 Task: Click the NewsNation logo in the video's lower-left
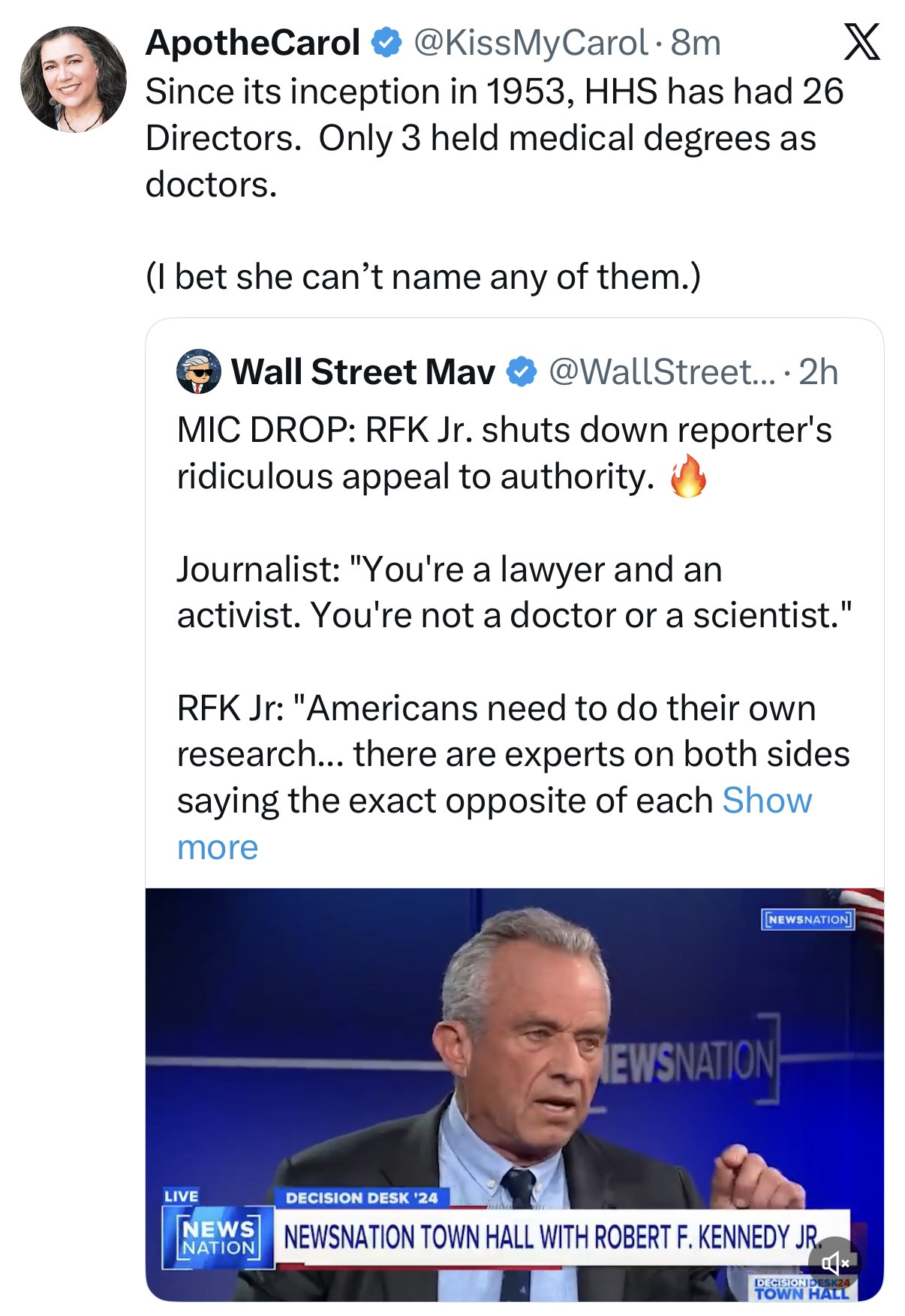218,1238
